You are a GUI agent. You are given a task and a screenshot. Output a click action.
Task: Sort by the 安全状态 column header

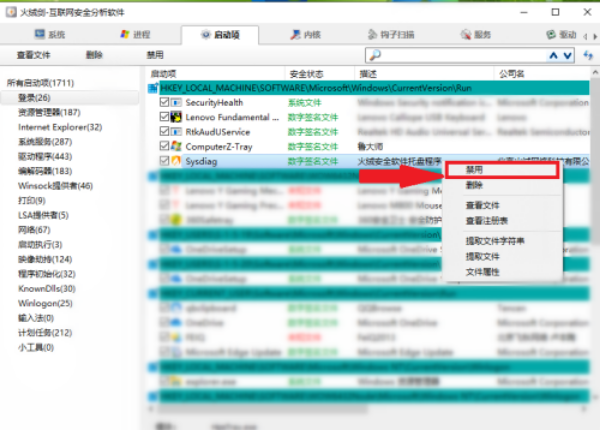tap(307, 74)
